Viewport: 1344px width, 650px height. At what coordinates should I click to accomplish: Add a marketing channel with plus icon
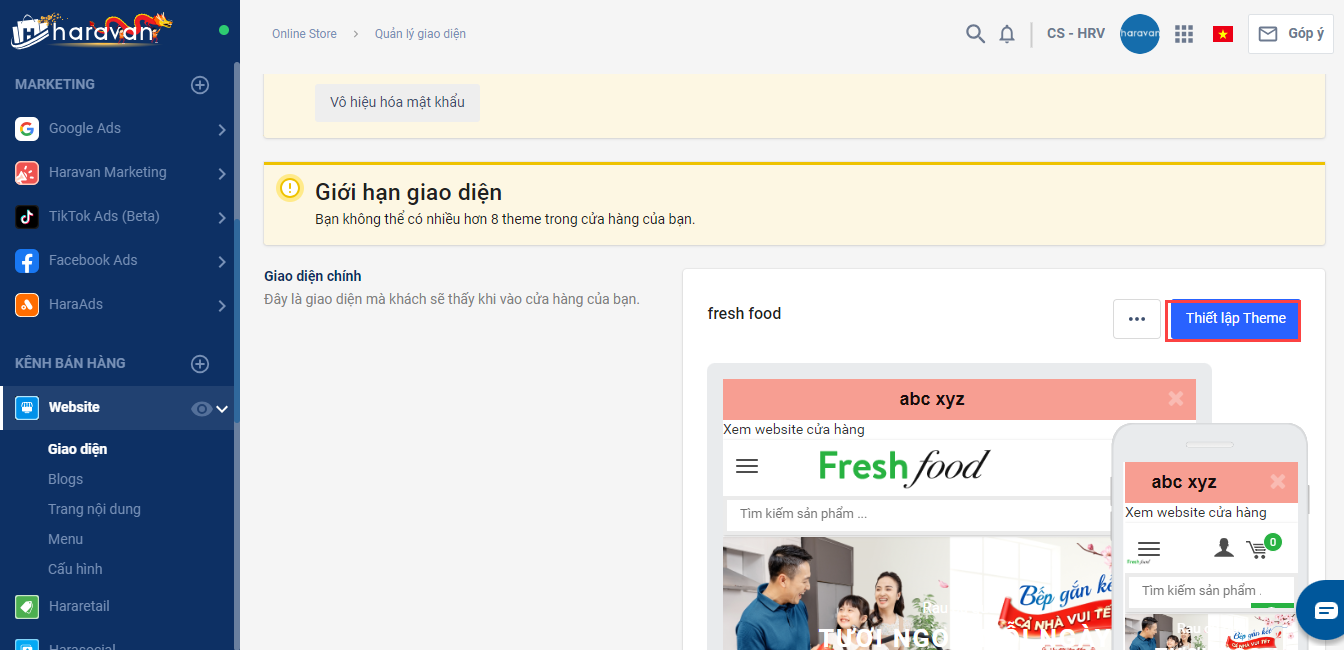tap(200, 85)
